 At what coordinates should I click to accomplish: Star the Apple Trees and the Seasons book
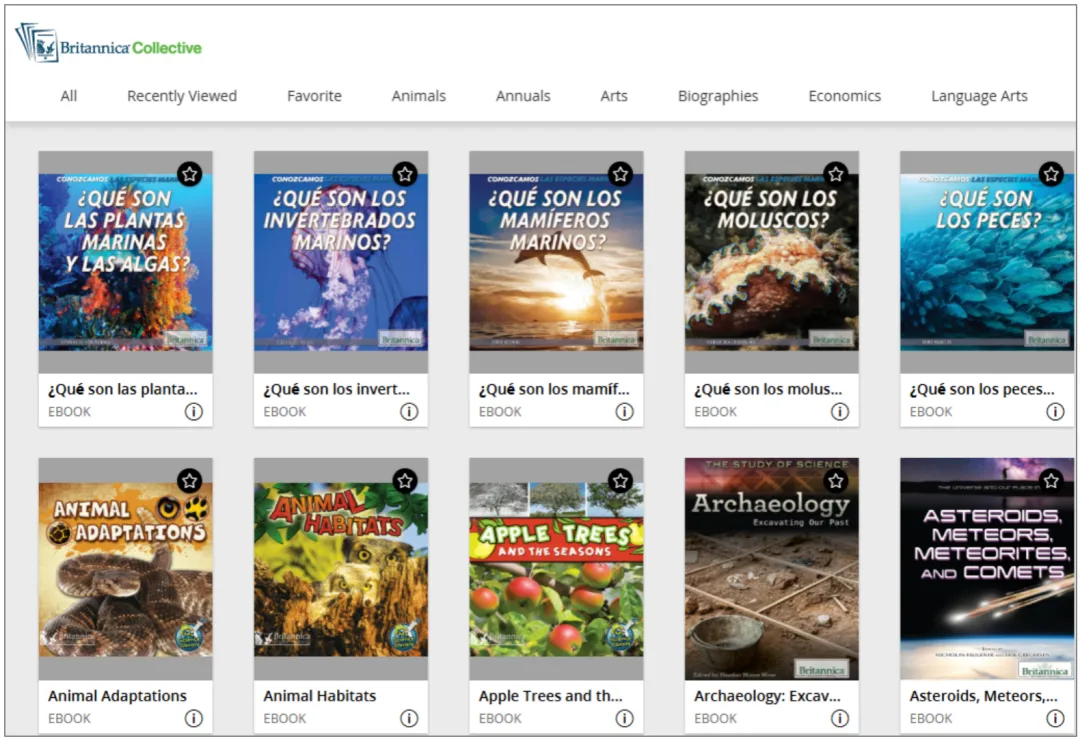[x=621, y=481]
